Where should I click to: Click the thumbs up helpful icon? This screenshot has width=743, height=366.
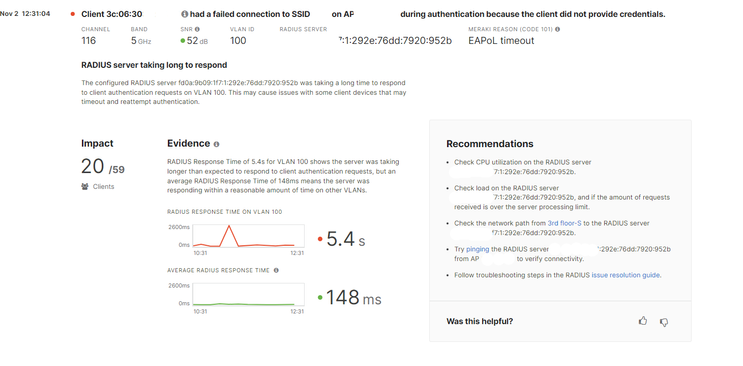point(643,321)
